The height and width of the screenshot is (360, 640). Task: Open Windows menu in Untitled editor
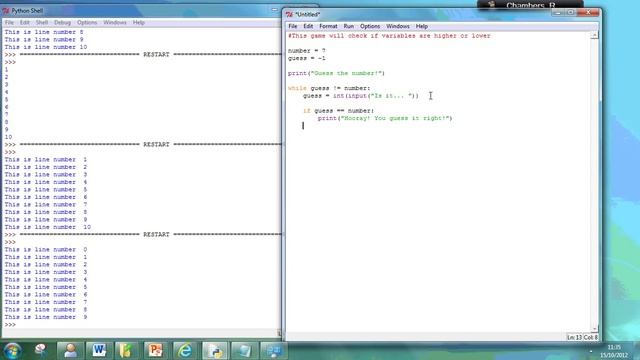(x=398, y=26)
